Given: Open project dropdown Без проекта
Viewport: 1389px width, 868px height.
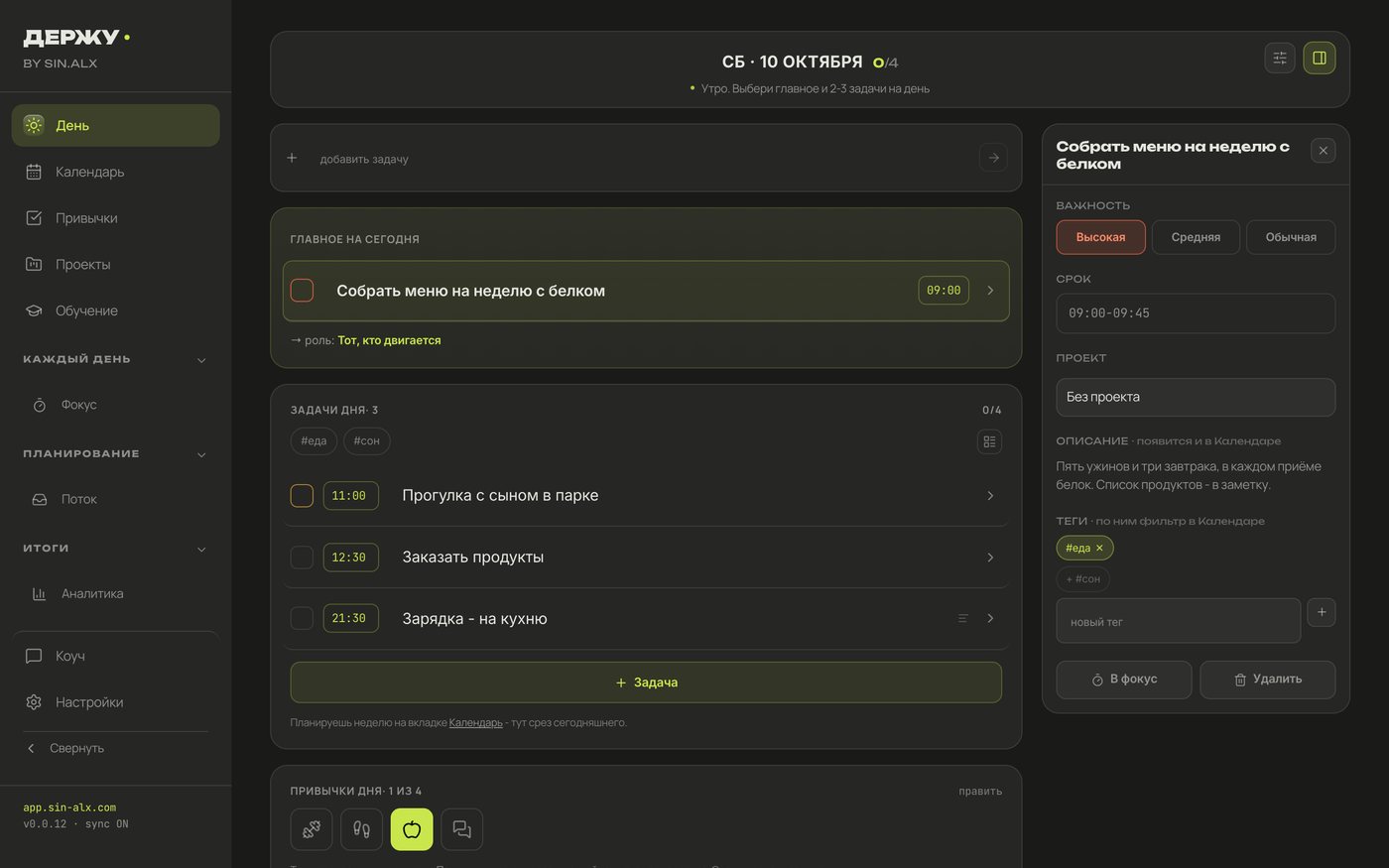Looking at the screenshot, I should tap(1196, 397).
